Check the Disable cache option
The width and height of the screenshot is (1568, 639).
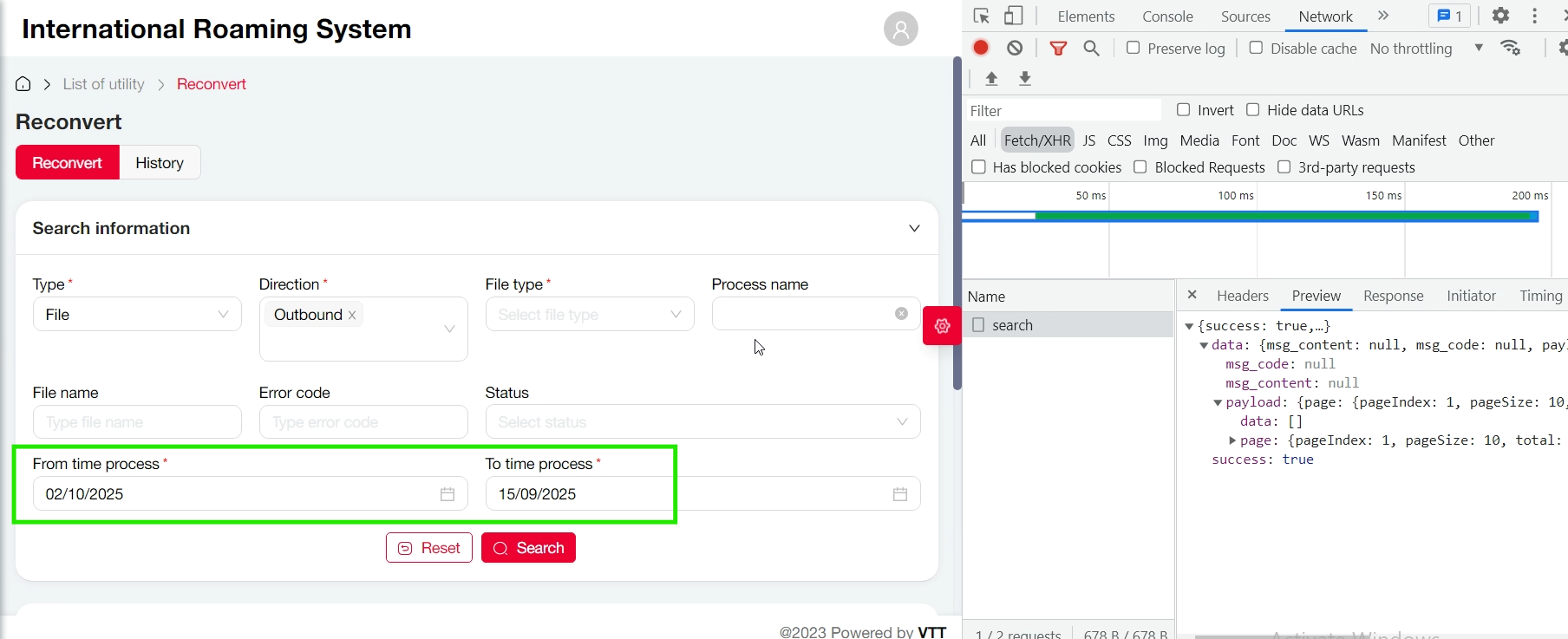click(x=1256, y=49)
